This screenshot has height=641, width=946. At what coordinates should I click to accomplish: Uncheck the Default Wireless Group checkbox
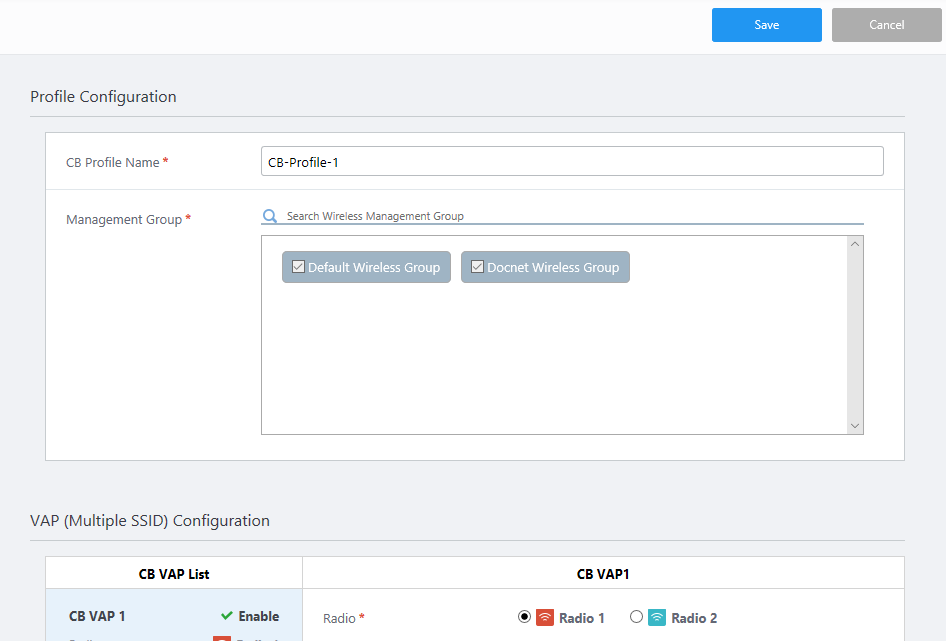click(298, 267)
